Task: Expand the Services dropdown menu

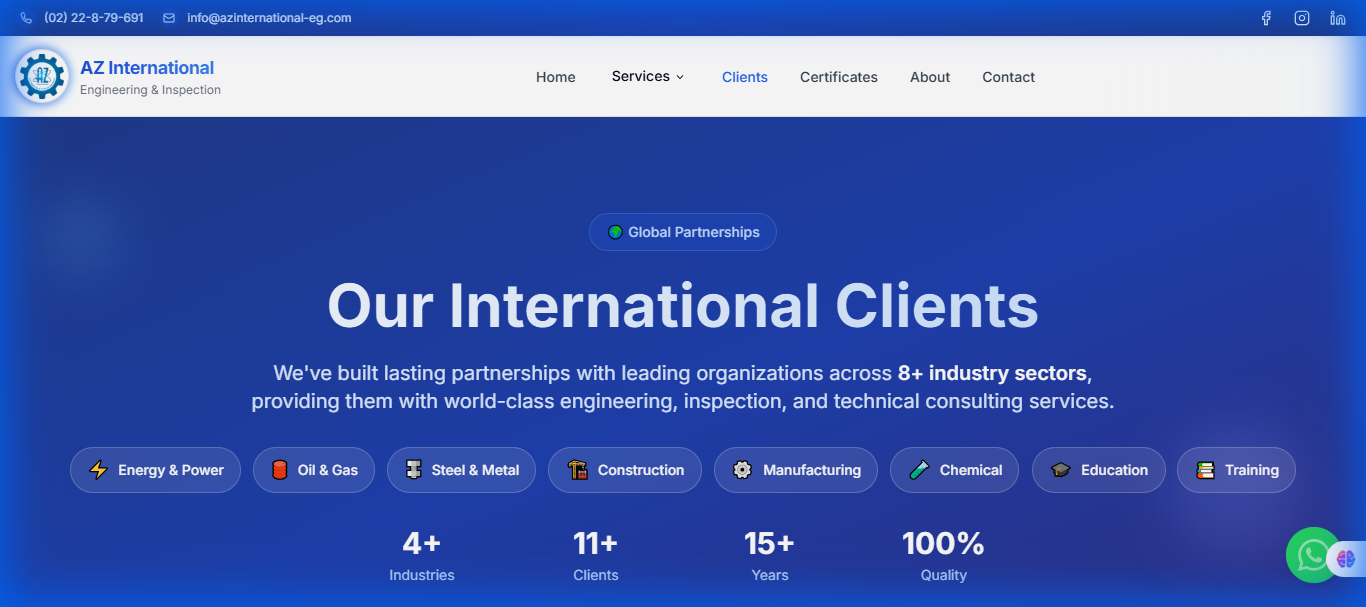Action: pyautogui.click(x=647, y=76)
